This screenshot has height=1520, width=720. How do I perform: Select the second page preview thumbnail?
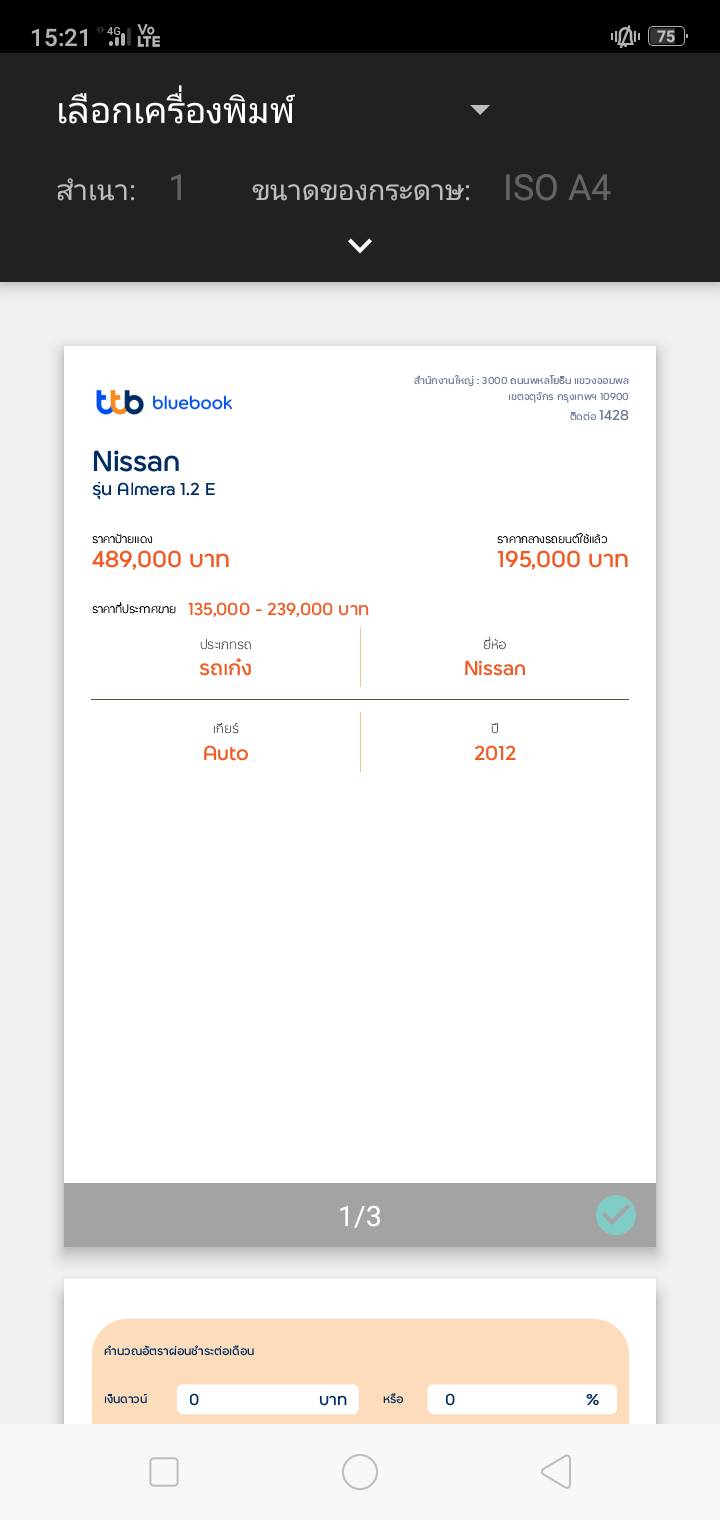pos(360,1350)
